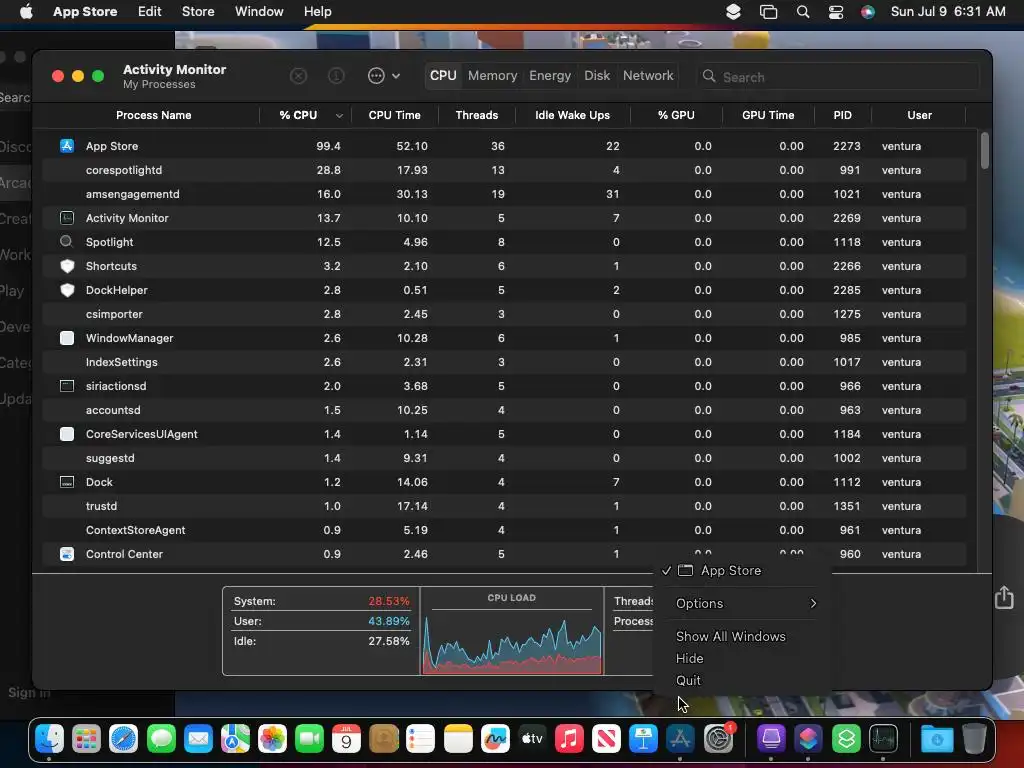Open the ellipsis action menu in toolbar

coord(384,76)
